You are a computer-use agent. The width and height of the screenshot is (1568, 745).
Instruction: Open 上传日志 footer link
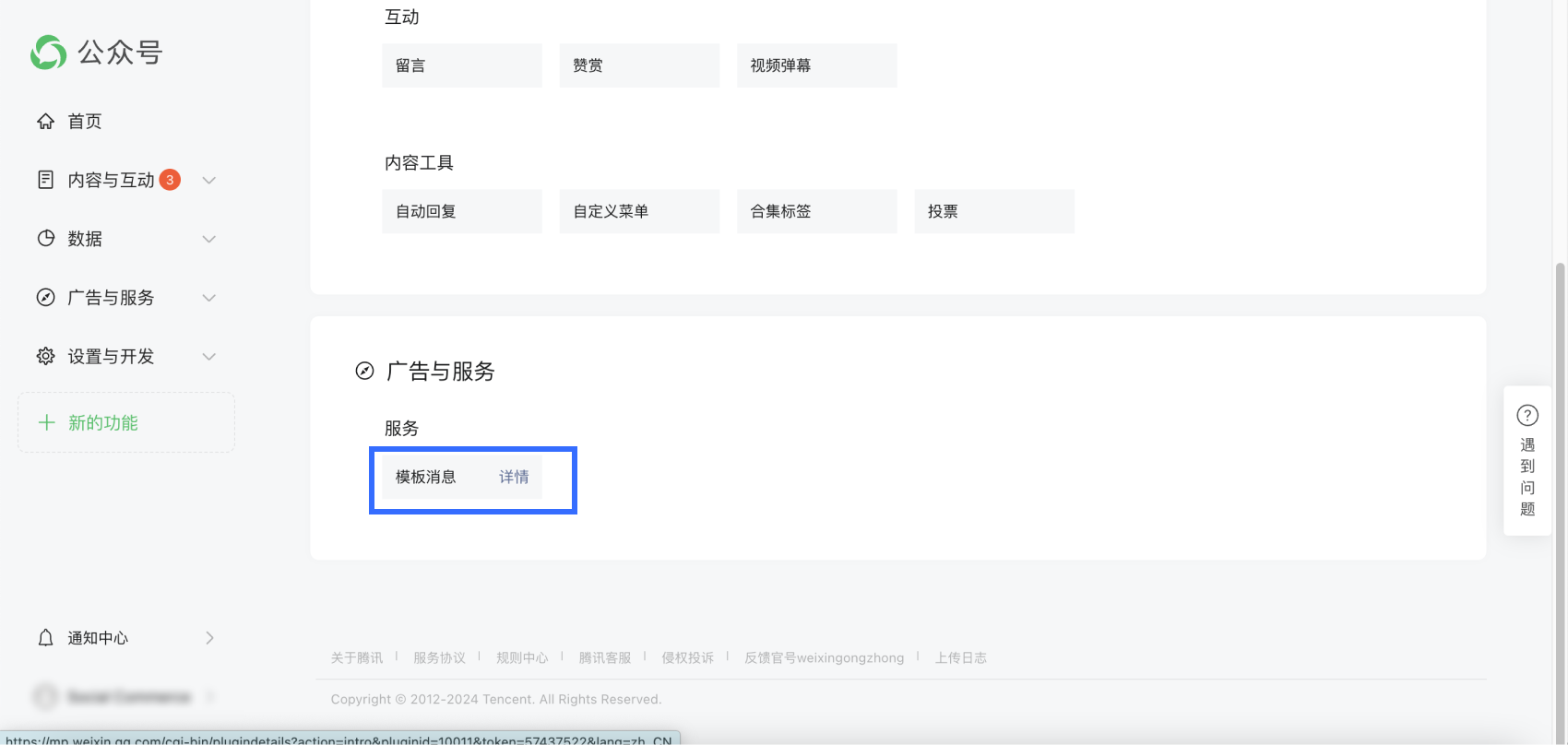click(961, 657)
